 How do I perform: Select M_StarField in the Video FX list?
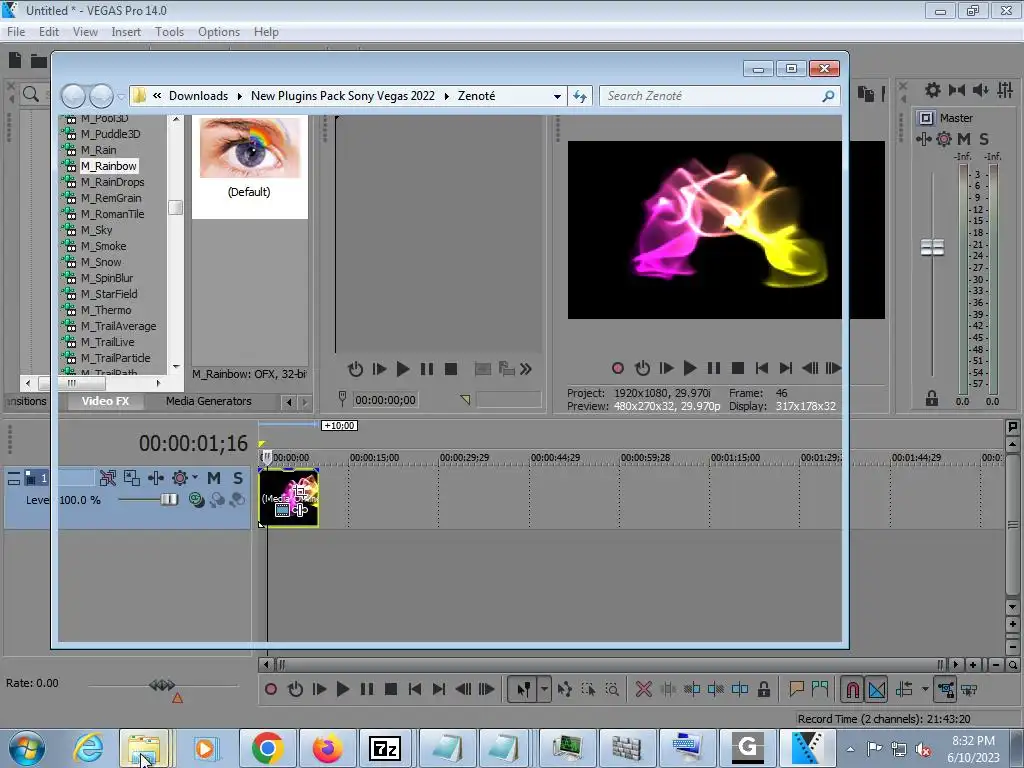108,294
